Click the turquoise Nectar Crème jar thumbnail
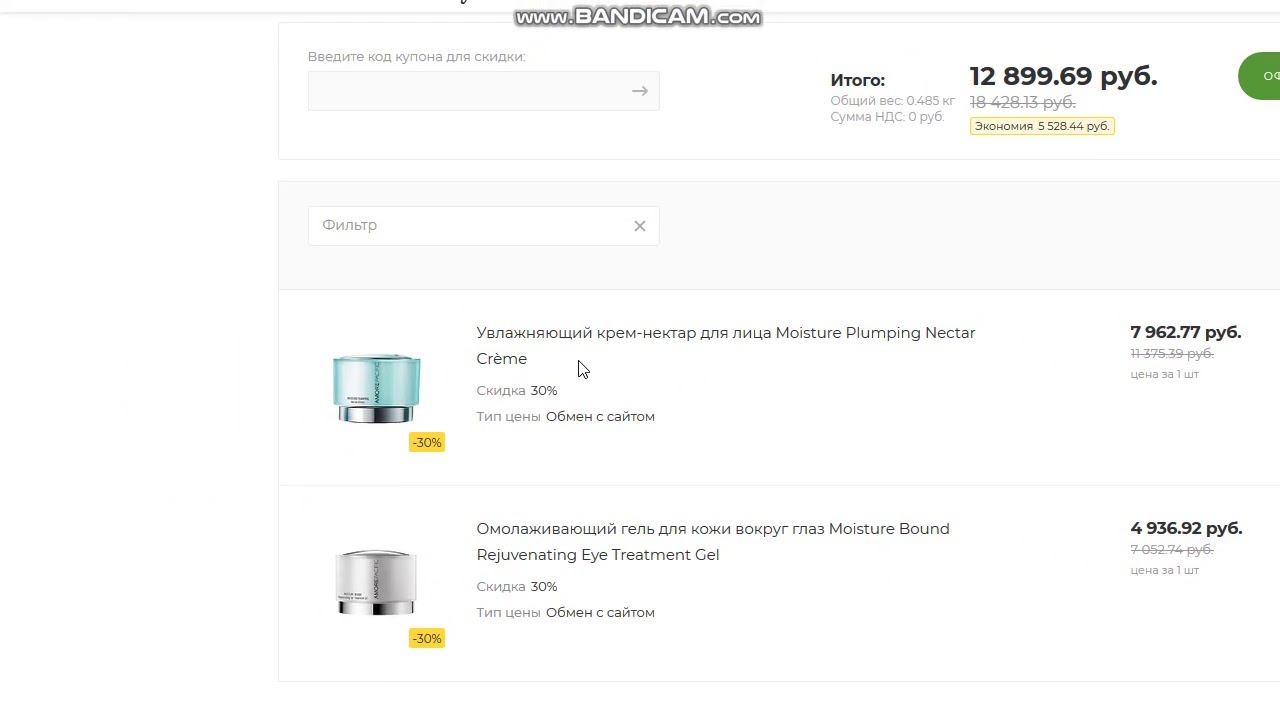This screenshot has width=1280, height=720. point(376,387)
